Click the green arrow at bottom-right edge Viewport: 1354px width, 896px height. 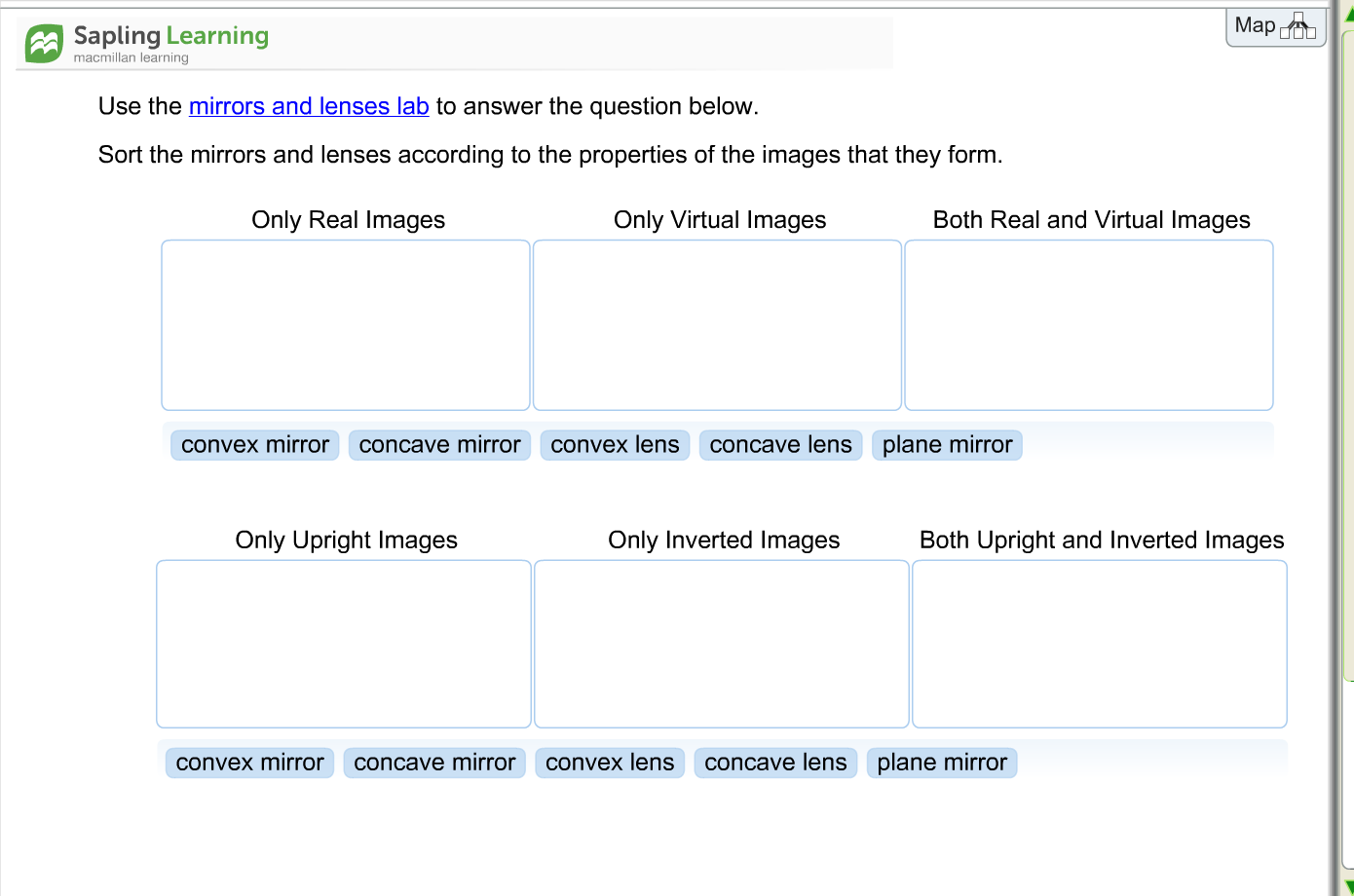click(1348, 886)
